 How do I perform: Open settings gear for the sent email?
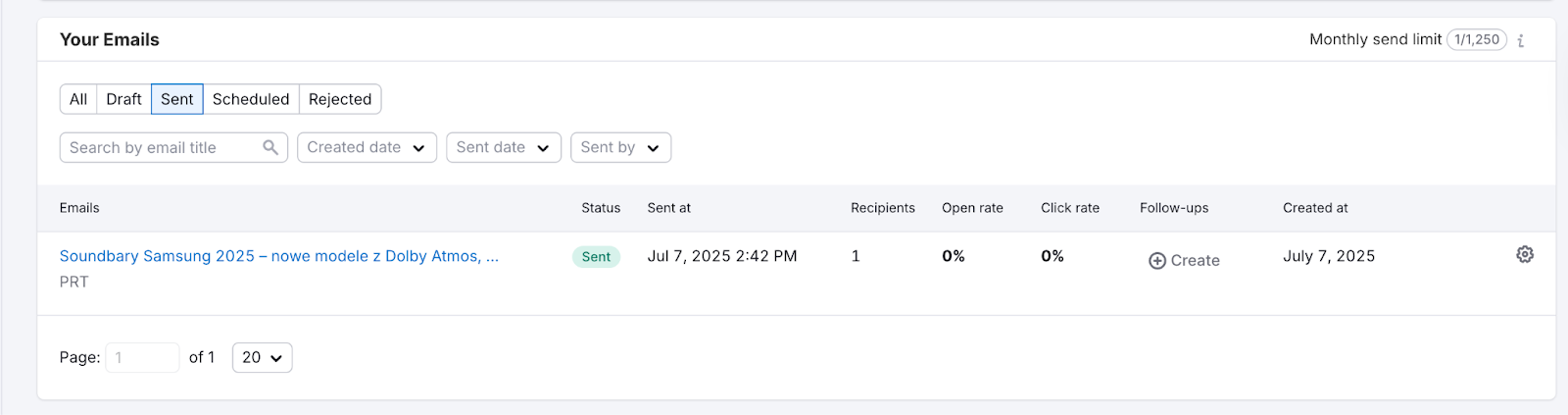[x=1525, y=255]
